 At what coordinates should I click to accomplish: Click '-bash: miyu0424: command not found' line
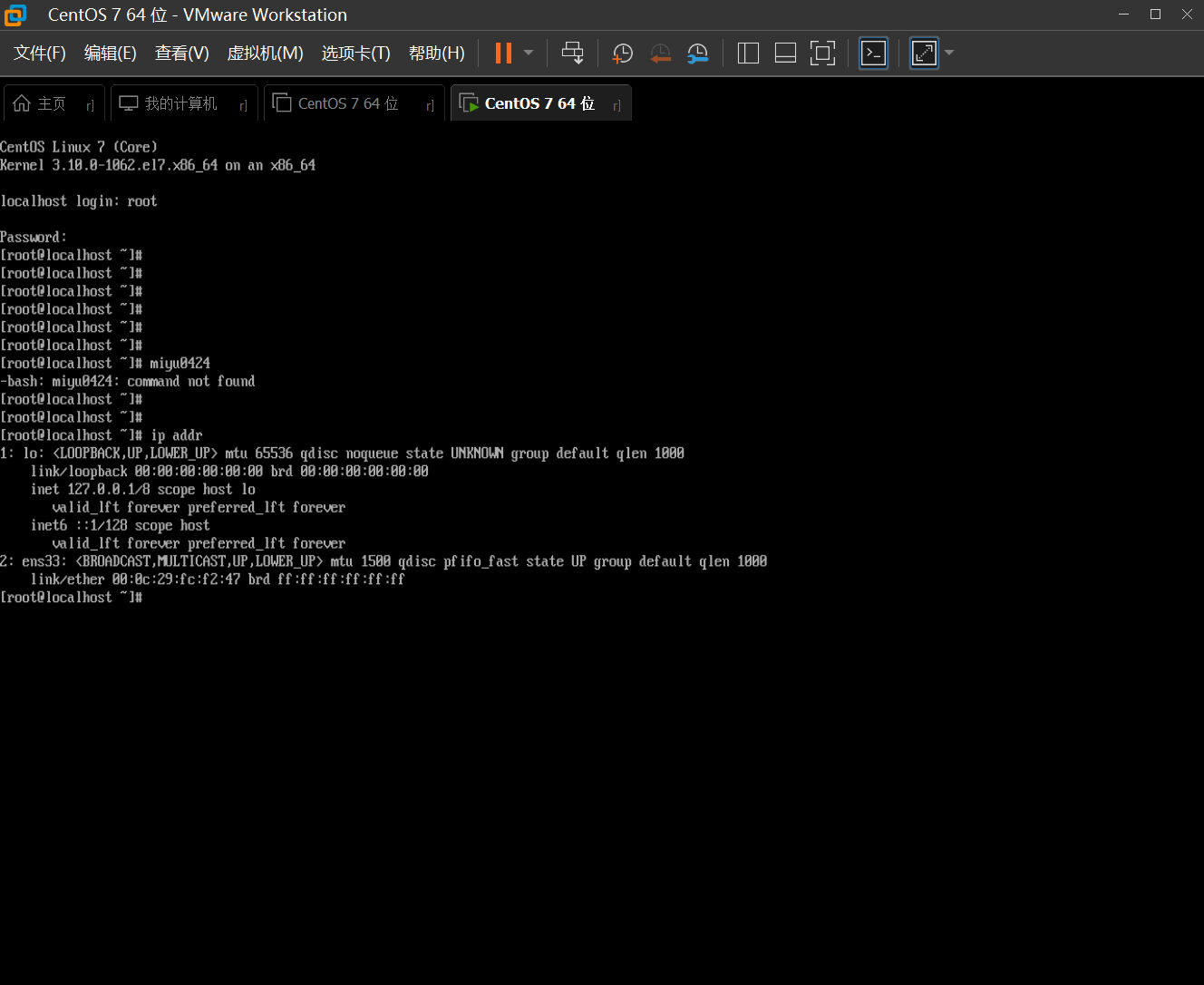click(x=128, y=381)
